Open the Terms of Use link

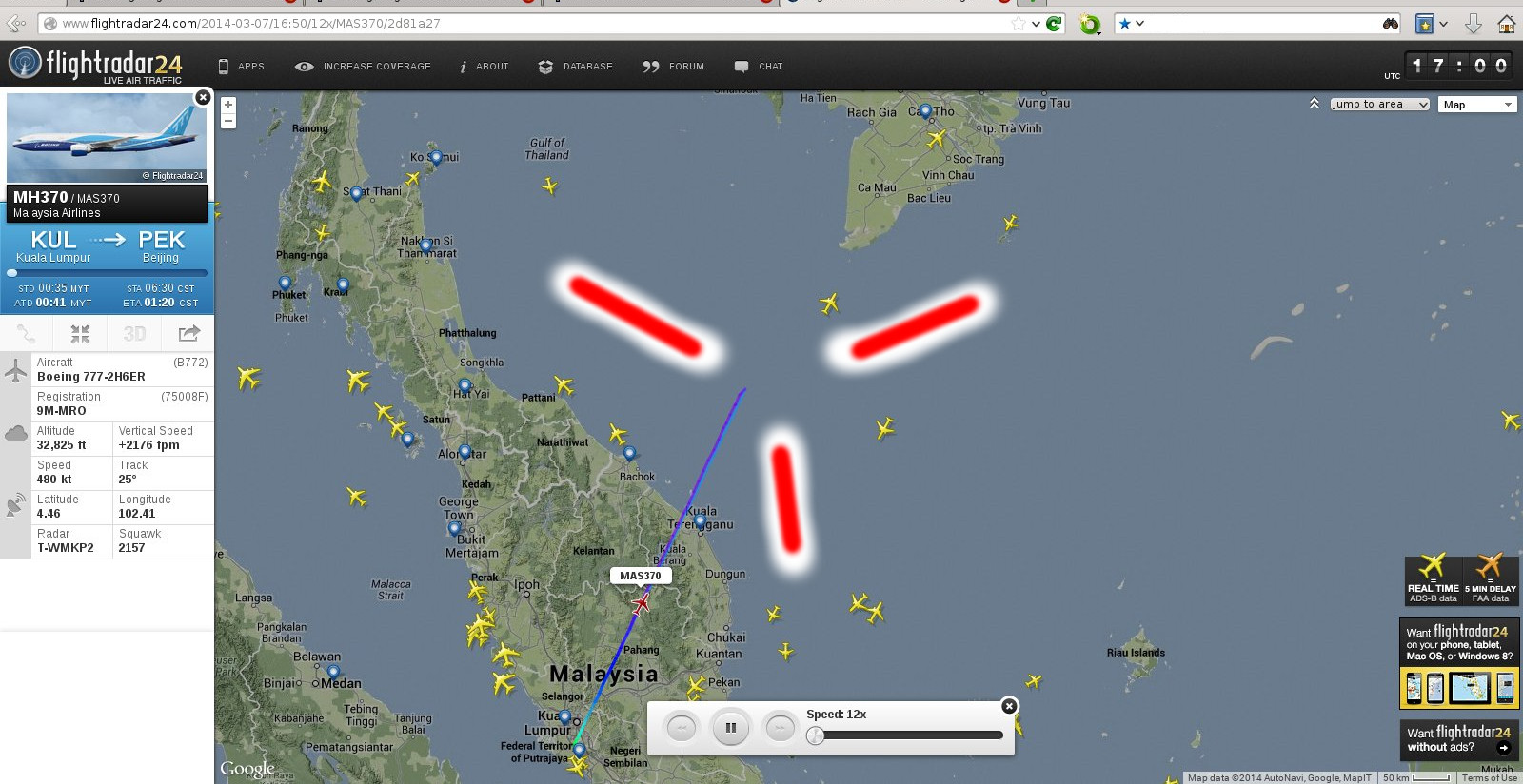click(1490, 778)
